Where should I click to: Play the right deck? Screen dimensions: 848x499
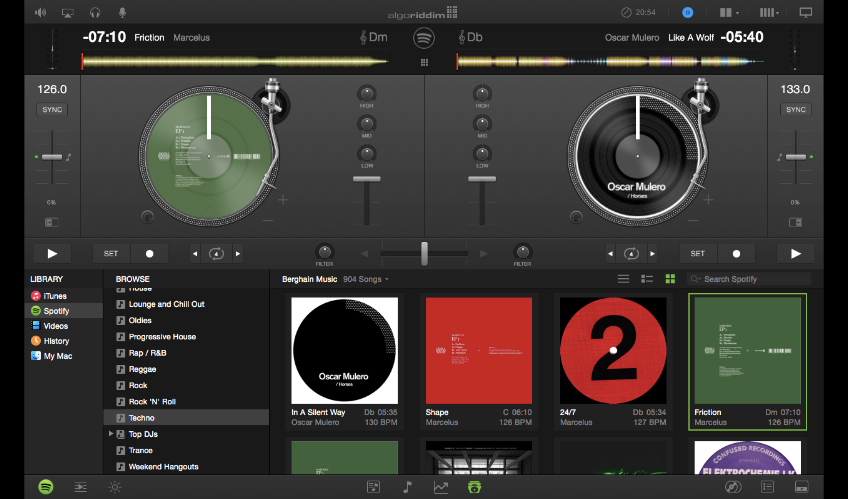[x=796, y=254]
